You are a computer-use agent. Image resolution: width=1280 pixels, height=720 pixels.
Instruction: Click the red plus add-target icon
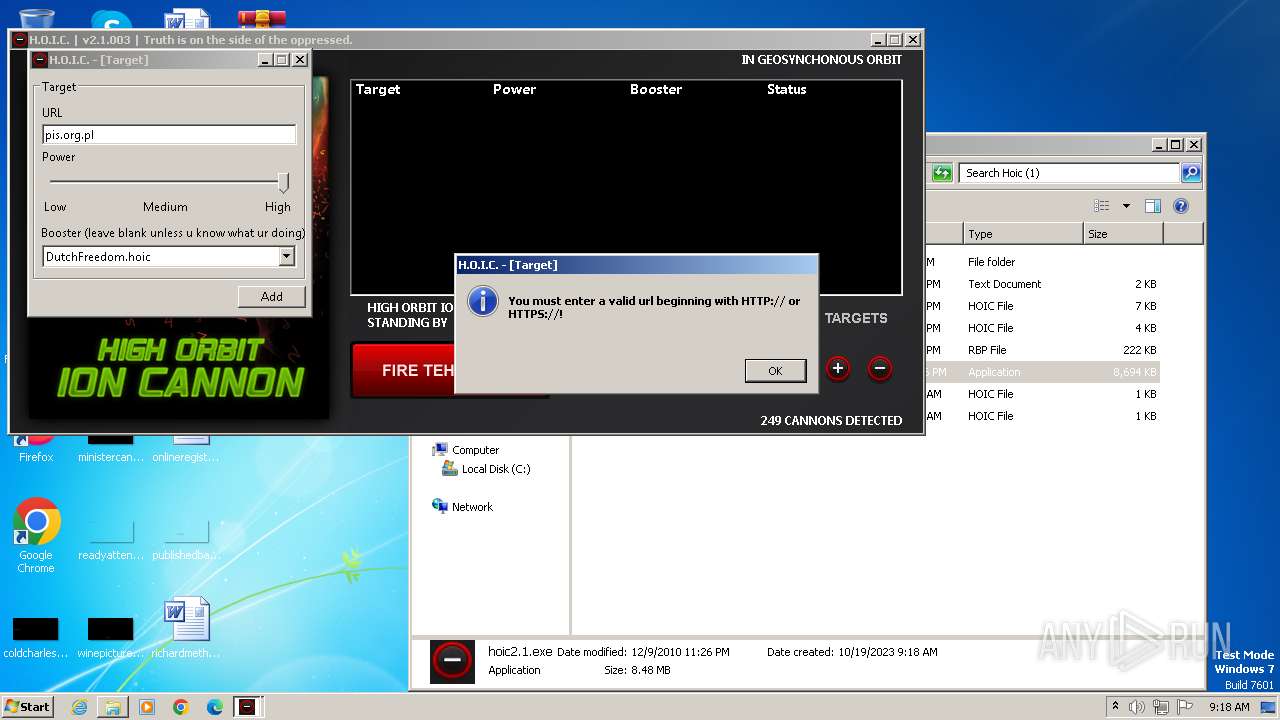tap(838, 368)
